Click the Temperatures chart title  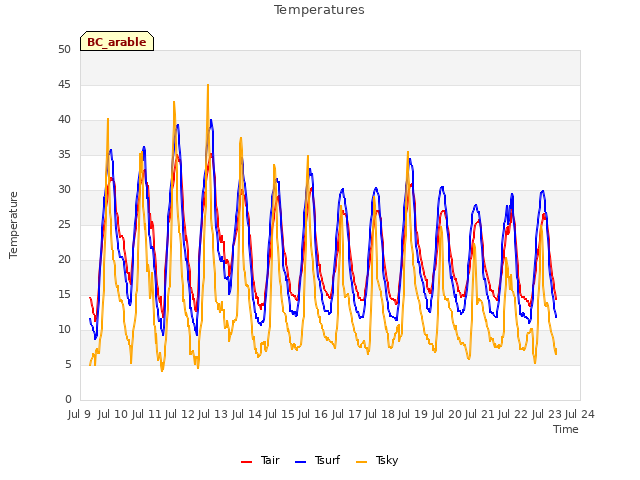coord(319,10)
